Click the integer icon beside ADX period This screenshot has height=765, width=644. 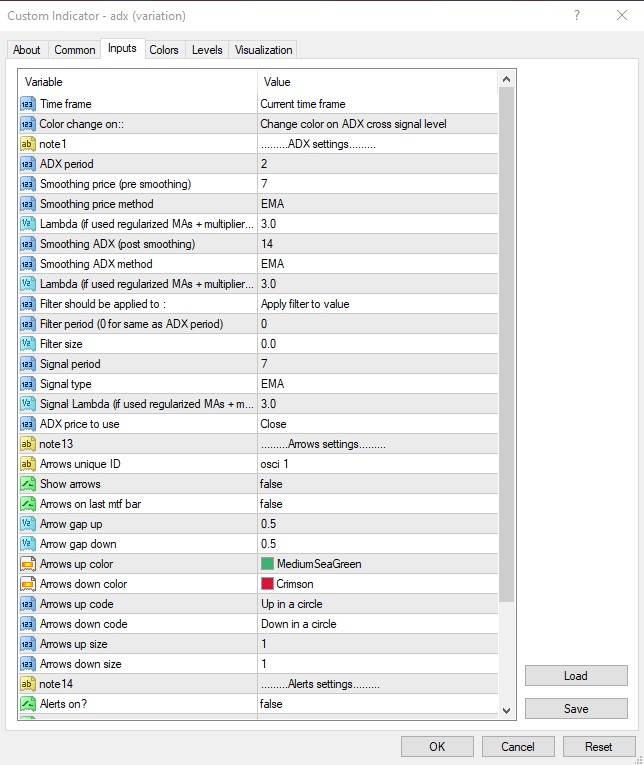pyautogui.click(x=28, y=164)
